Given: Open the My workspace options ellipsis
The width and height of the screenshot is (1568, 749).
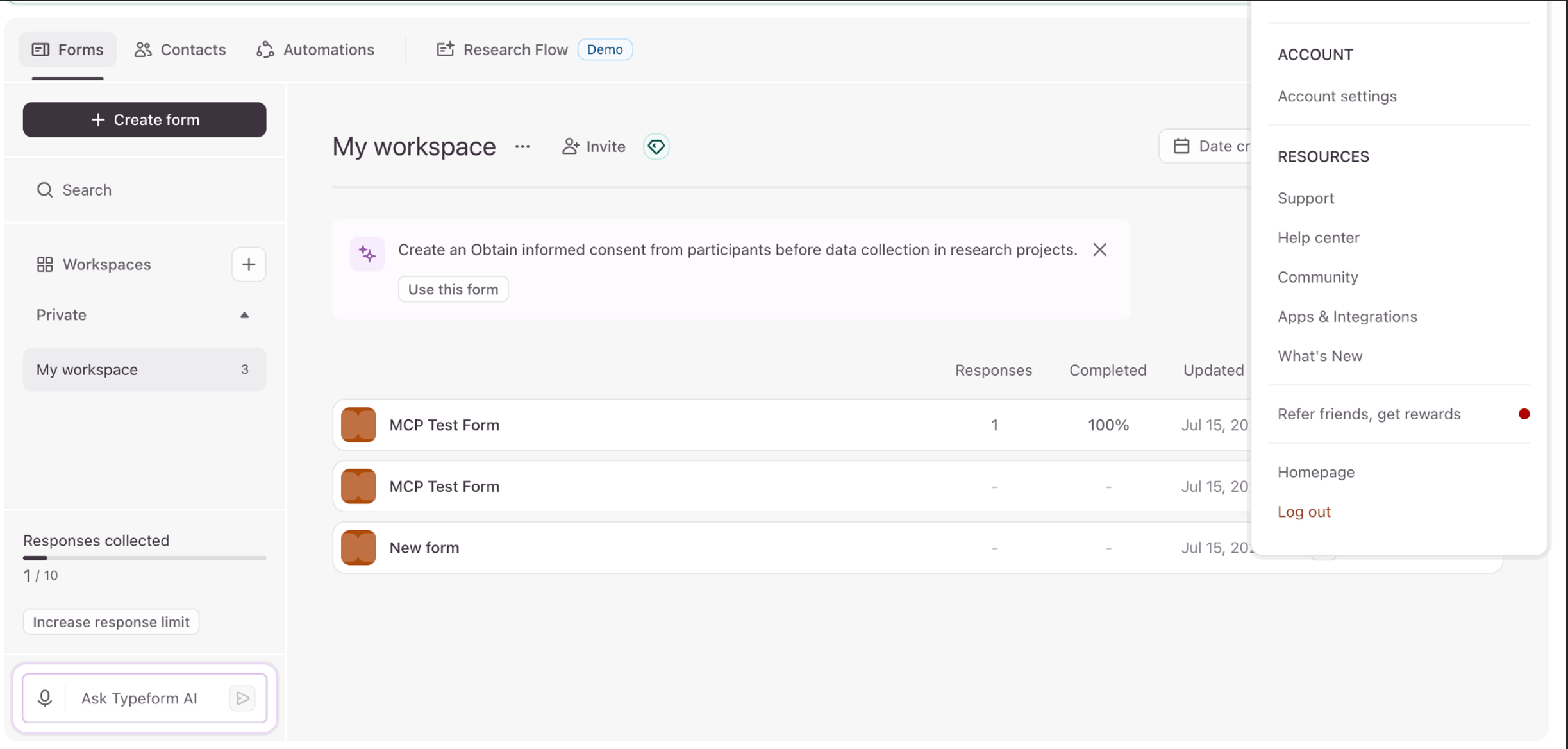Looking at the screenshot, I should tap(522, 147).
